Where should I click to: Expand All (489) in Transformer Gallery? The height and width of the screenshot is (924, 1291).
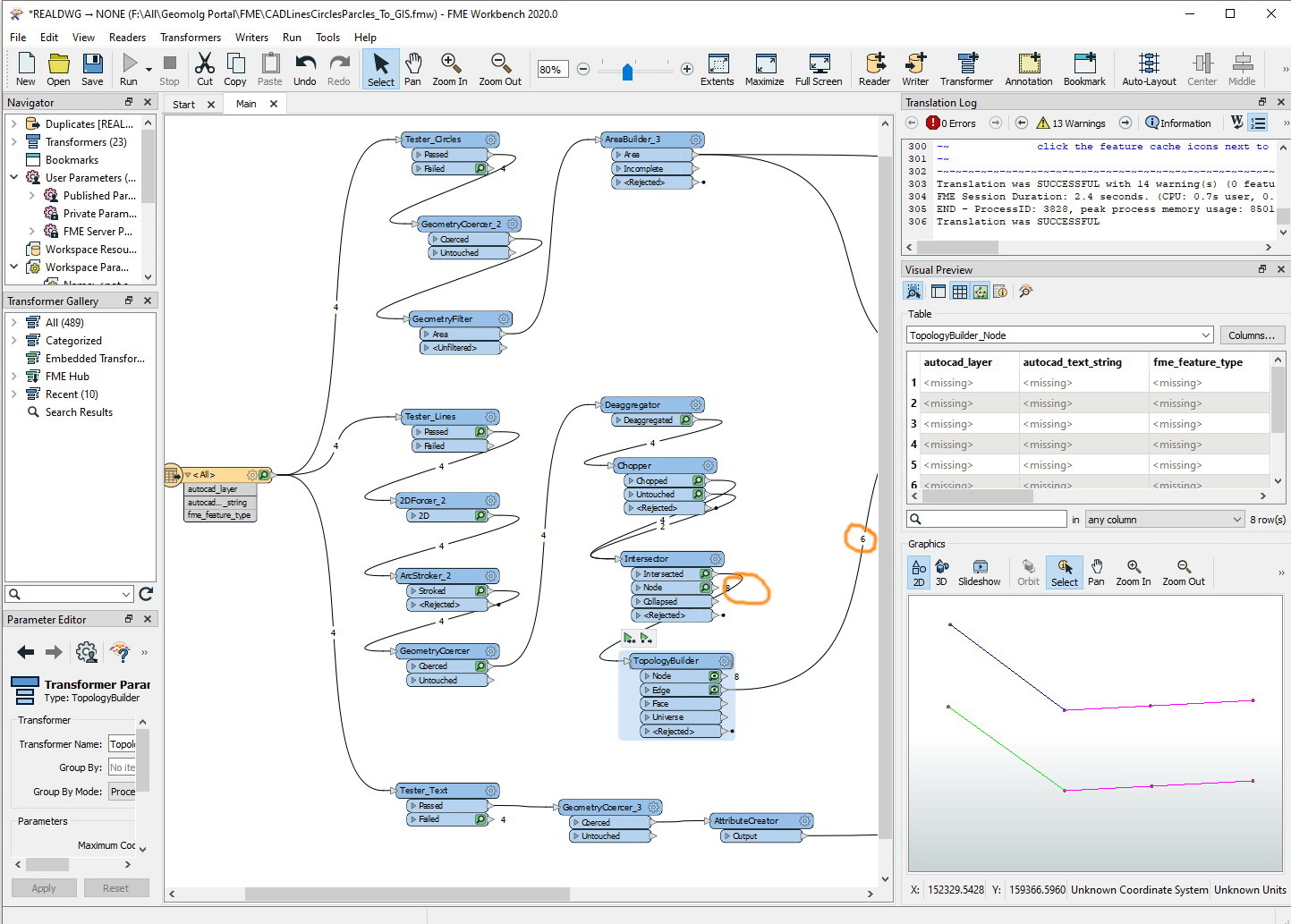pyautogui.click(x=14, y=323)
